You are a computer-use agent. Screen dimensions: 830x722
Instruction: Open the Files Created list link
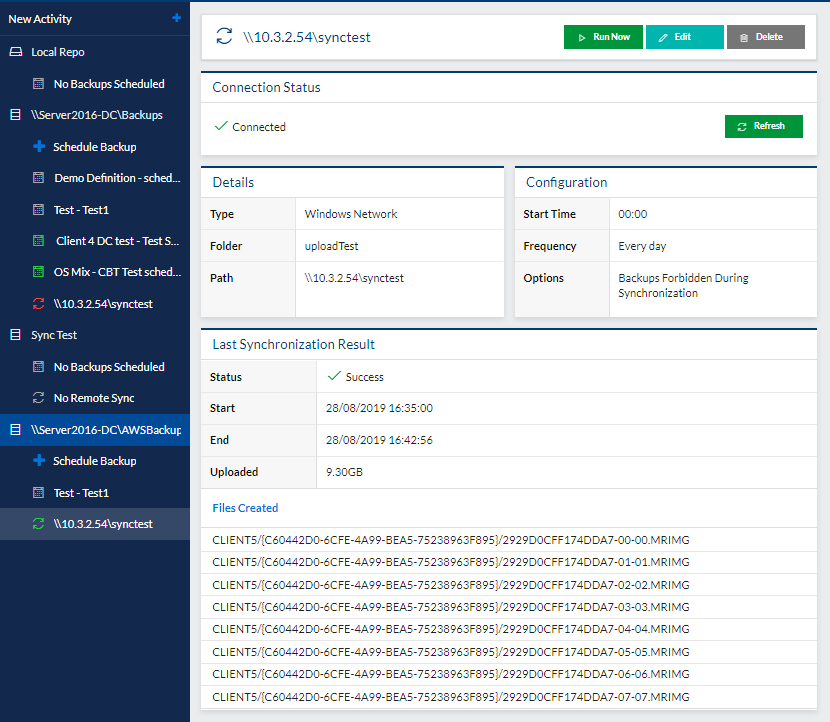pyautogui.click(x=245, y=508)
